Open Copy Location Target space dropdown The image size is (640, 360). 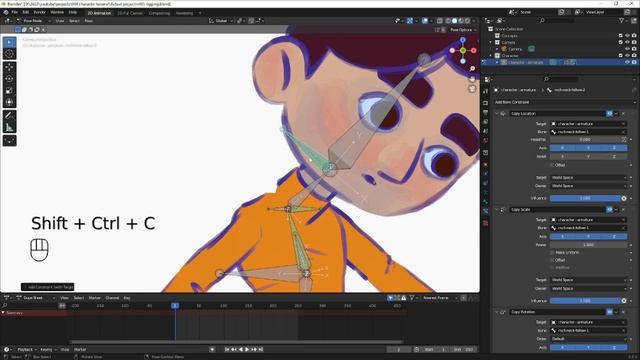588,178
